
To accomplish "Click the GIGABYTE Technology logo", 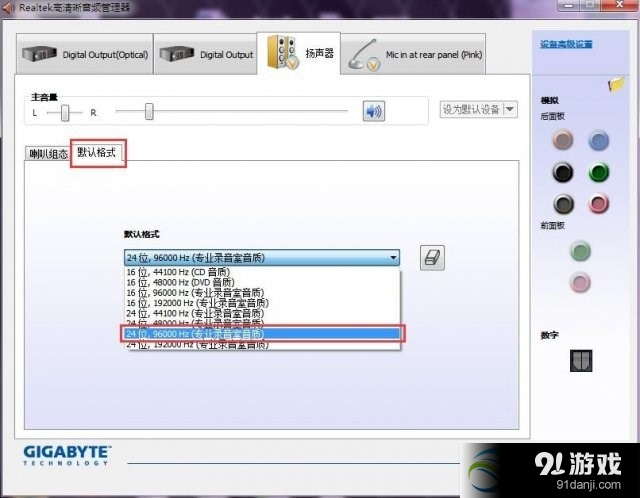I will (67, 456).
